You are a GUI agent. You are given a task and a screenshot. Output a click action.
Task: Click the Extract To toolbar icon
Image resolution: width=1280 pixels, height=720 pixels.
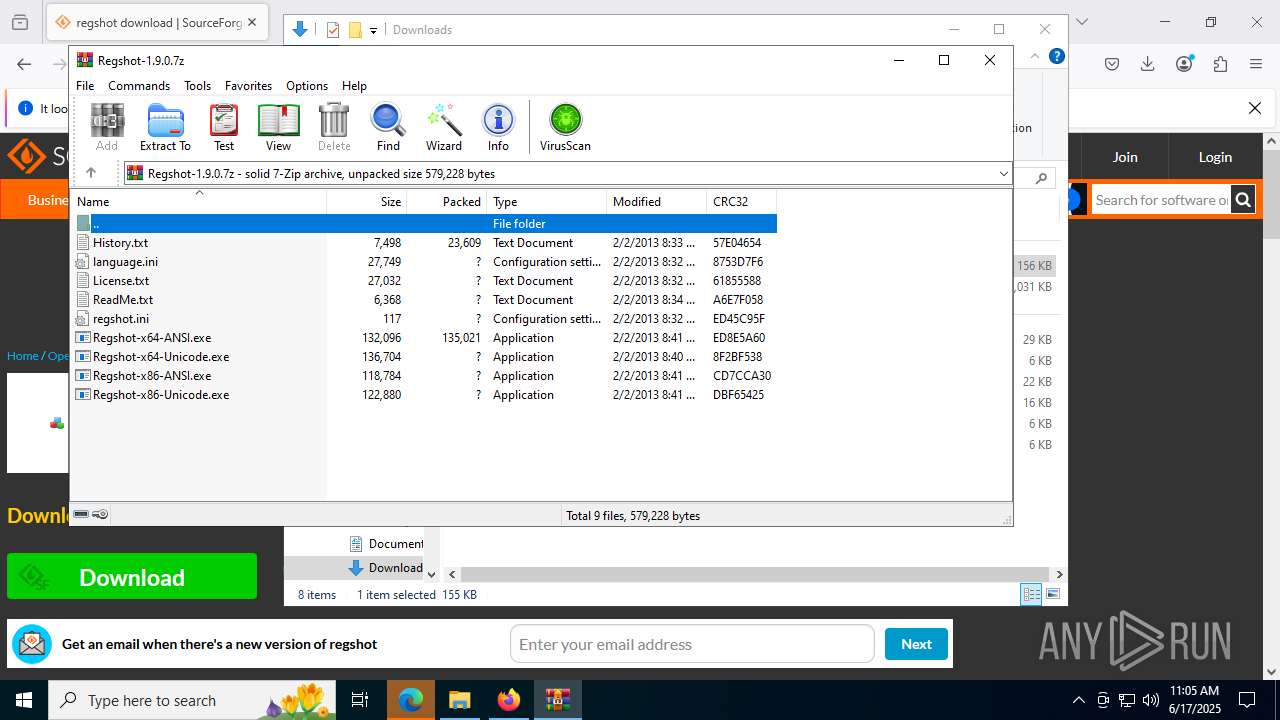(165, 127)
